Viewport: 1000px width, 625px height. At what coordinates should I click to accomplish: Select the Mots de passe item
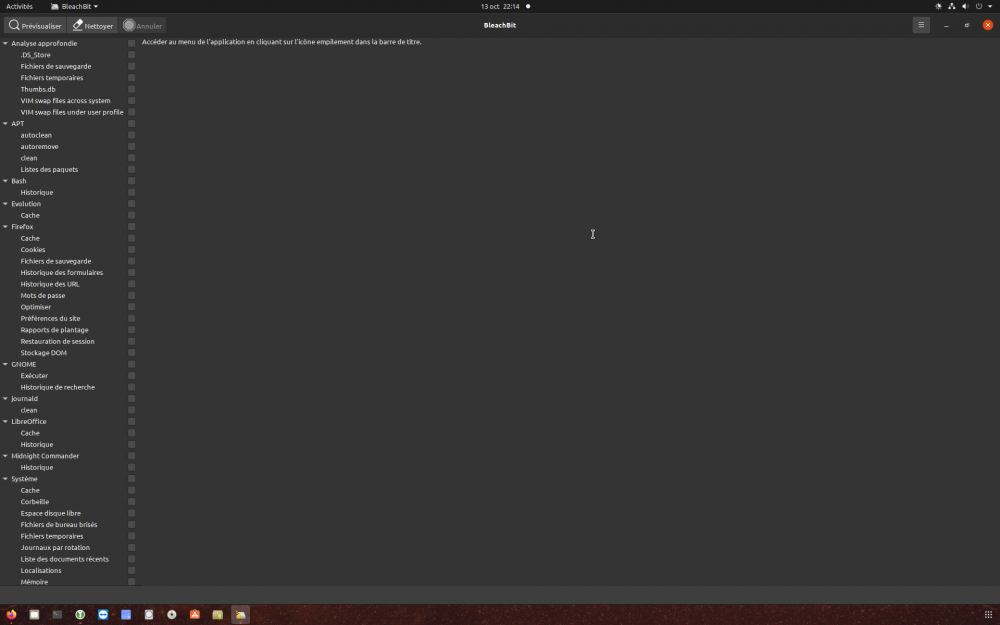click(43, 296)
